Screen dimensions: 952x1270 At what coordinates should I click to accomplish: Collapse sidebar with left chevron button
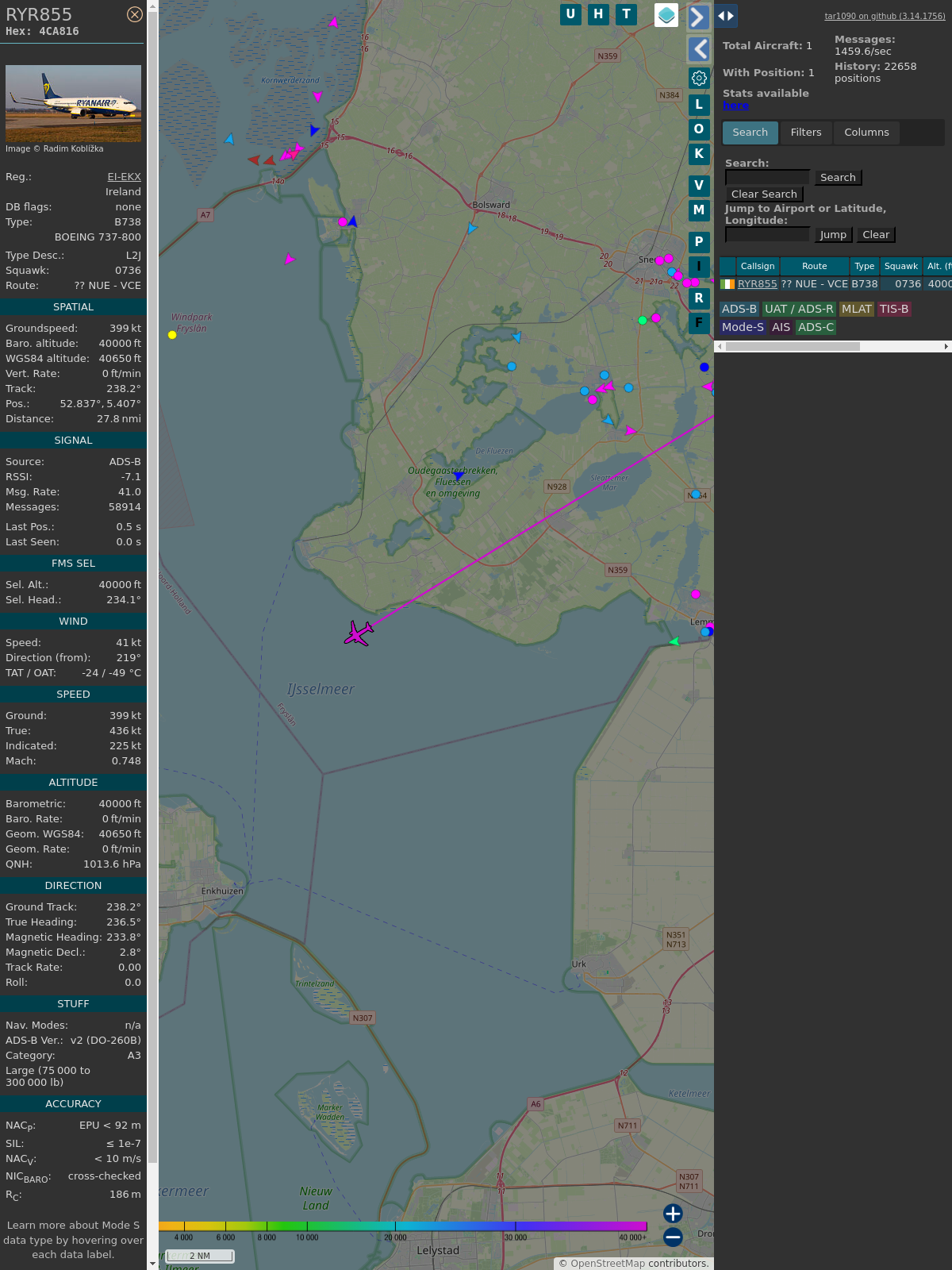pyautogui.click(x=698, y=49)
